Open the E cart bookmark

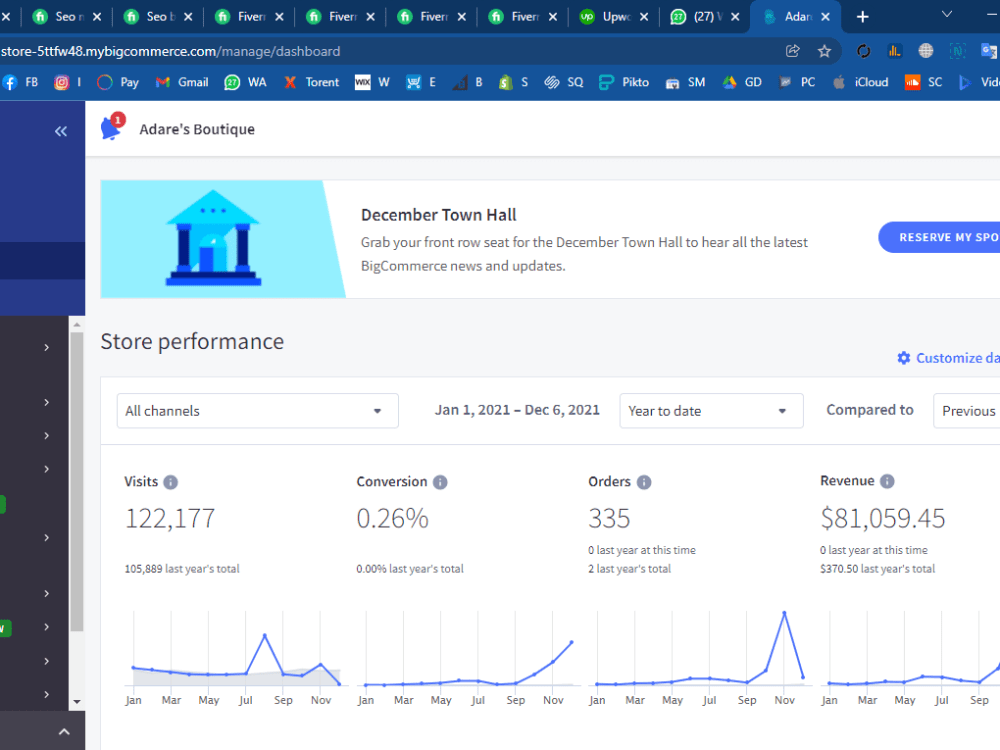[x=422, y=82]
